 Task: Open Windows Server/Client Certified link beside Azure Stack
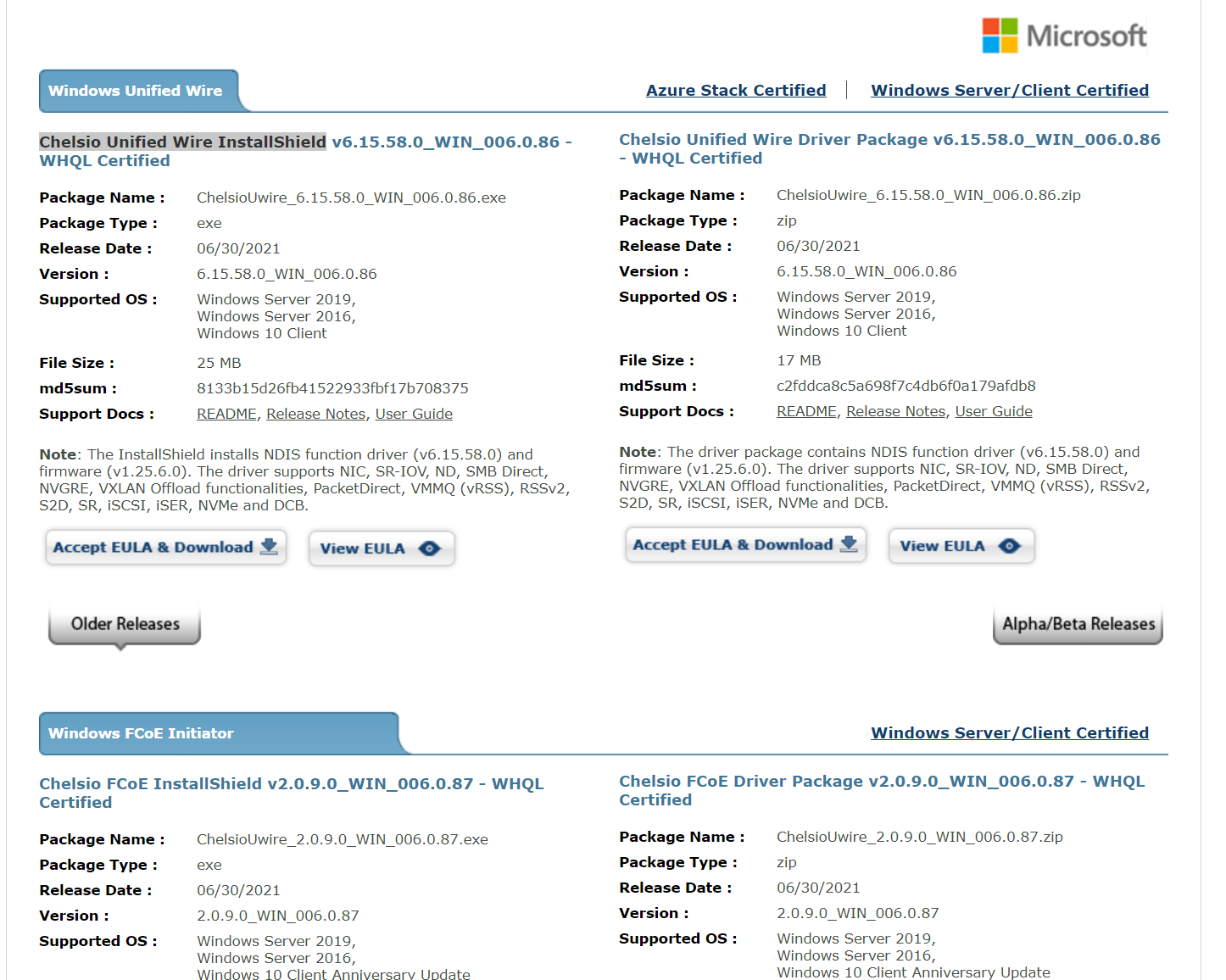[x=1010, y=90]
